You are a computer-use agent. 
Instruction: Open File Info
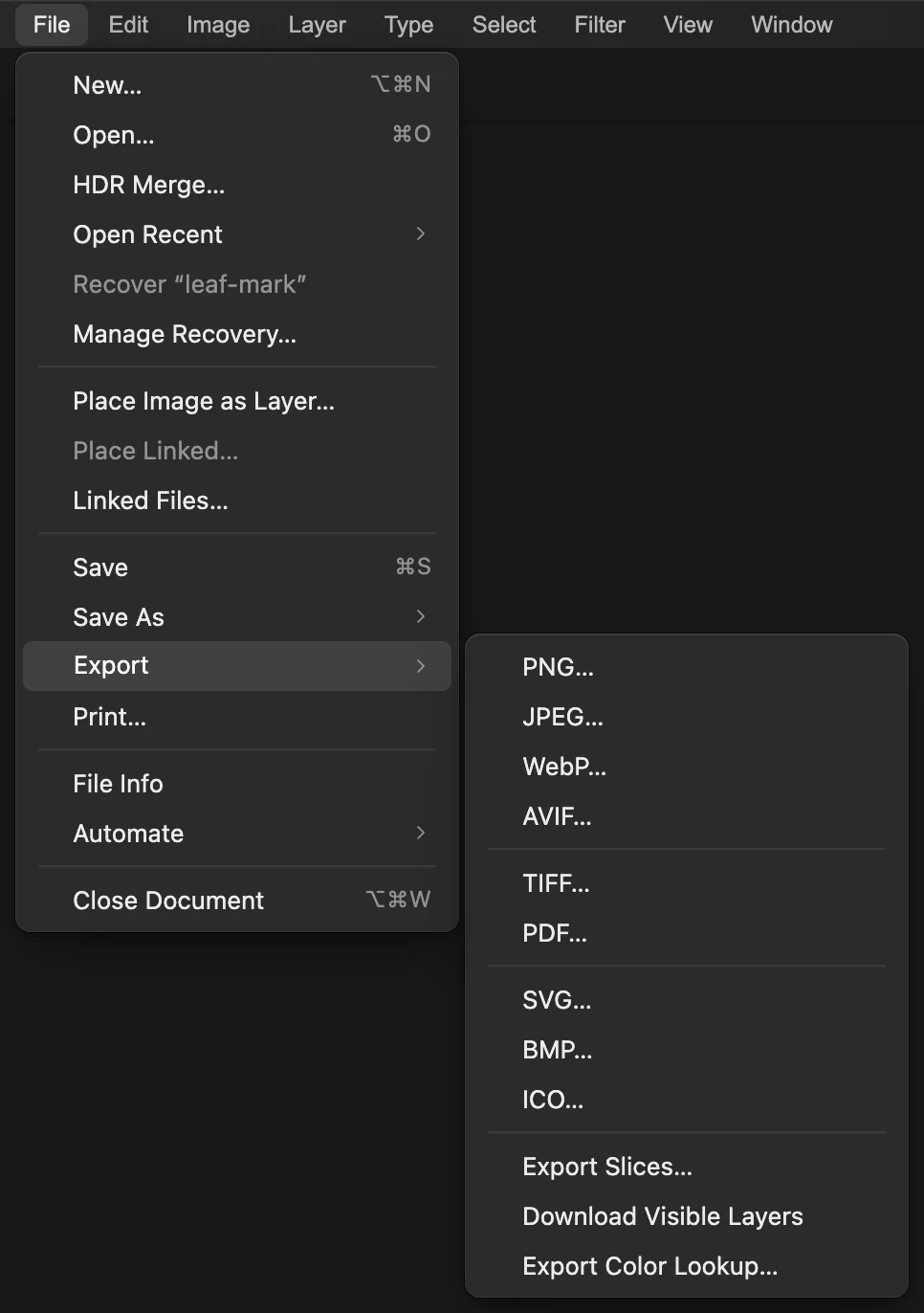click(x=237, y=784)
